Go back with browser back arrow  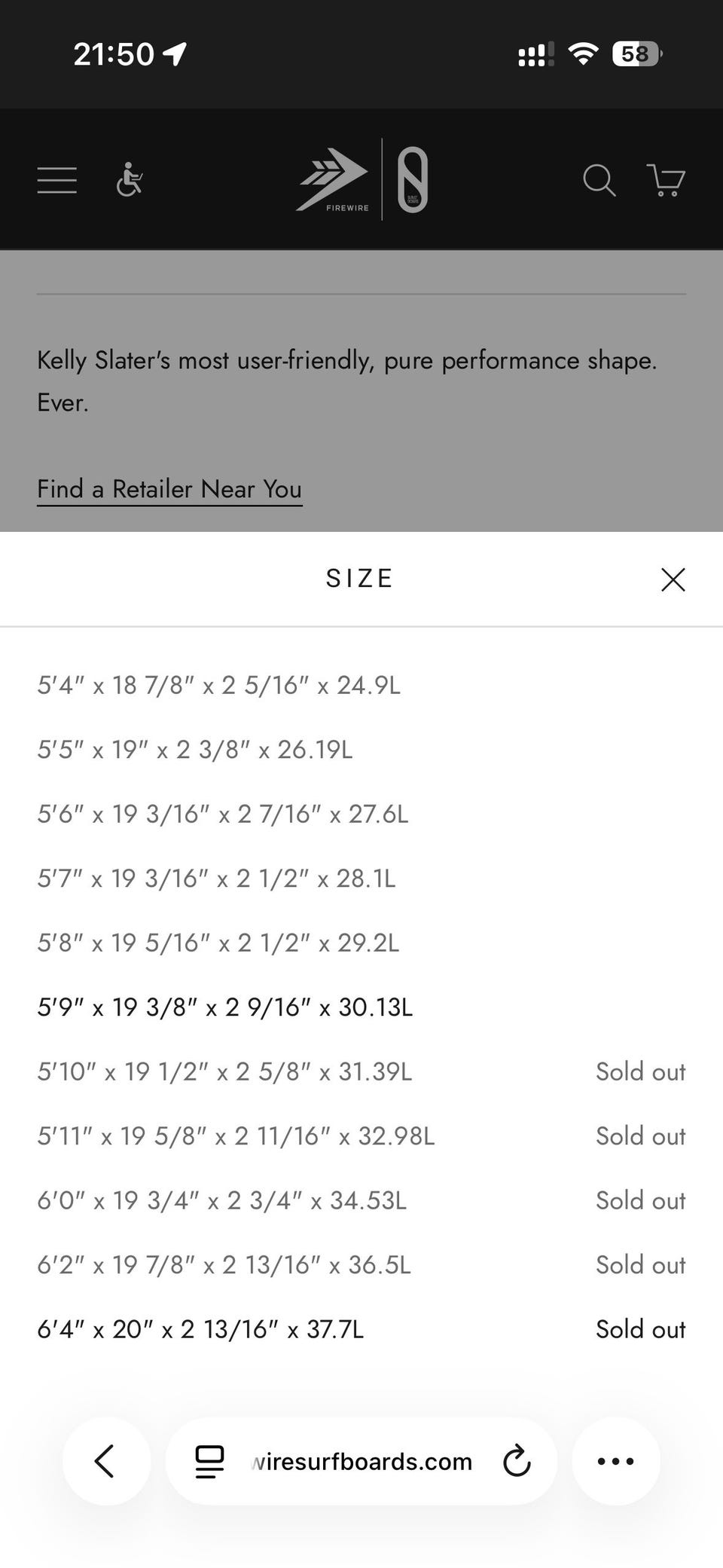point(105,1461)
